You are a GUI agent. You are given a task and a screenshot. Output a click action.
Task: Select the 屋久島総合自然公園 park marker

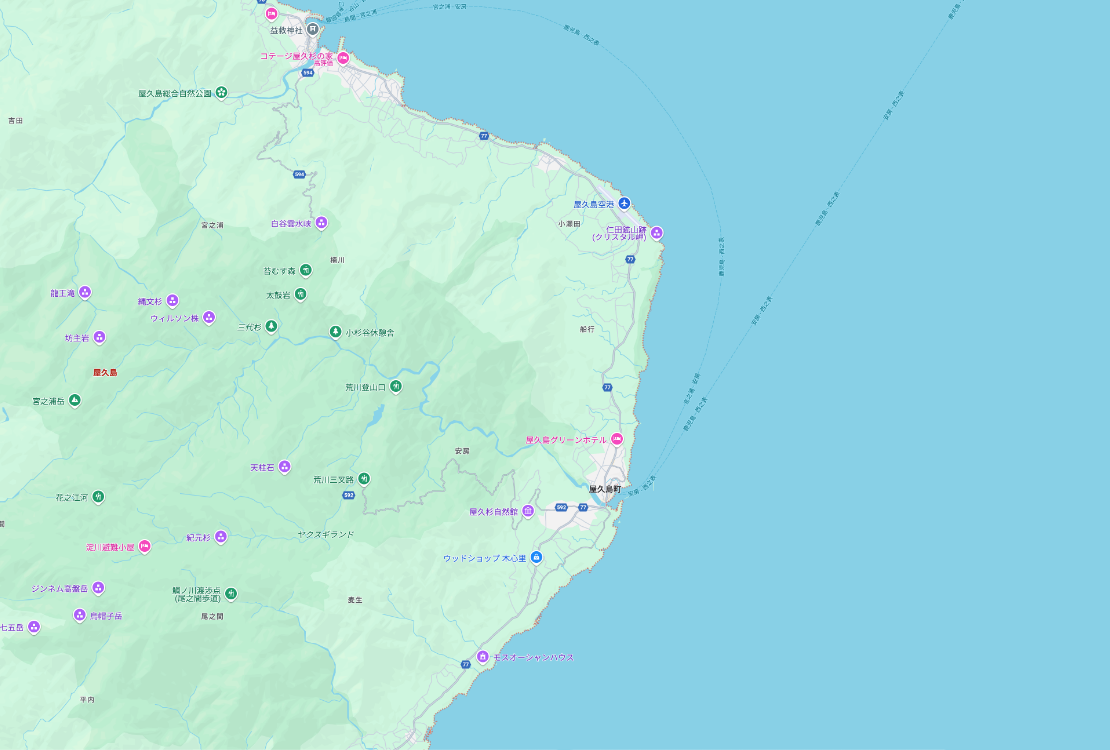coord(221,93)
